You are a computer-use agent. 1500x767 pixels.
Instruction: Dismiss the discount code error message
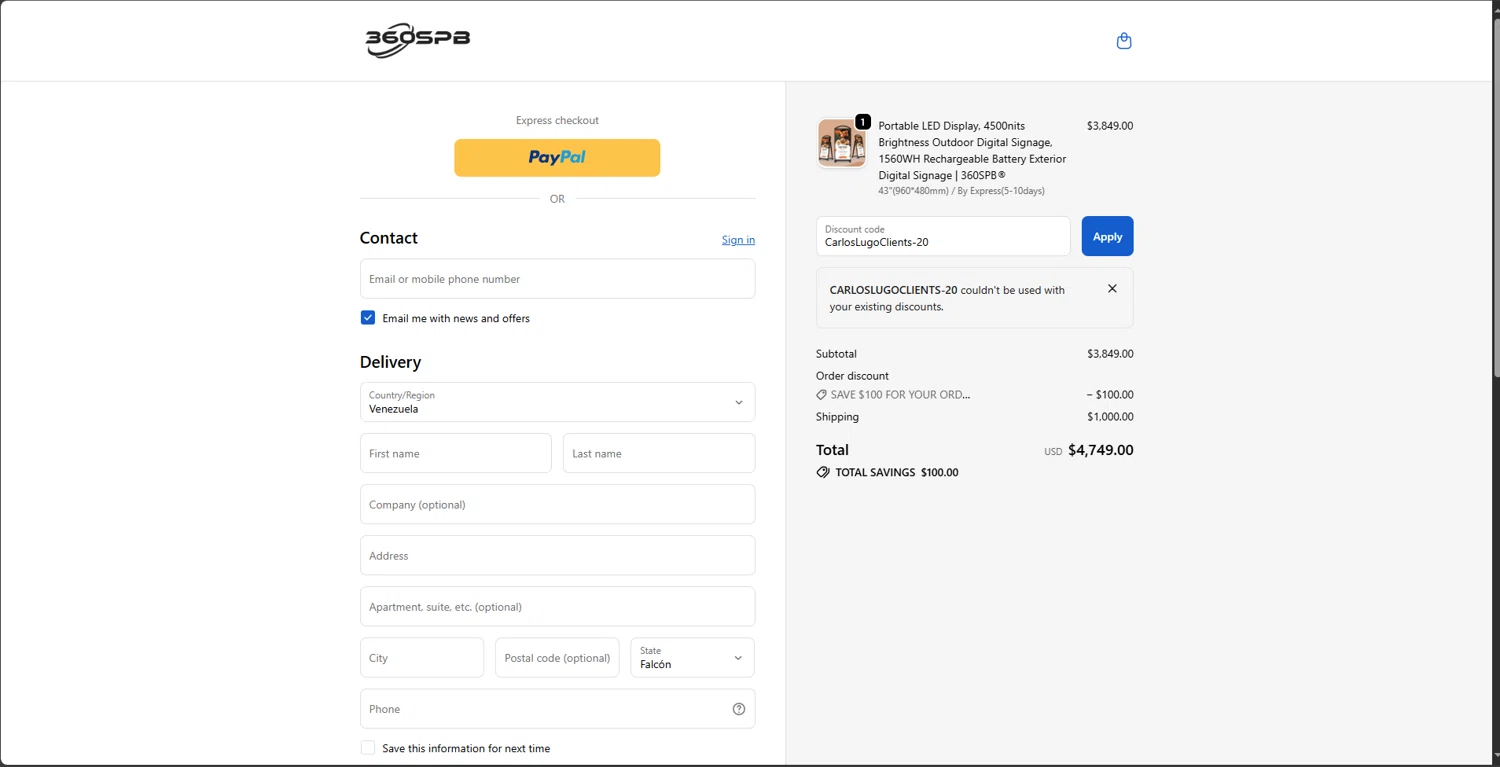[x=1112, y=289]
